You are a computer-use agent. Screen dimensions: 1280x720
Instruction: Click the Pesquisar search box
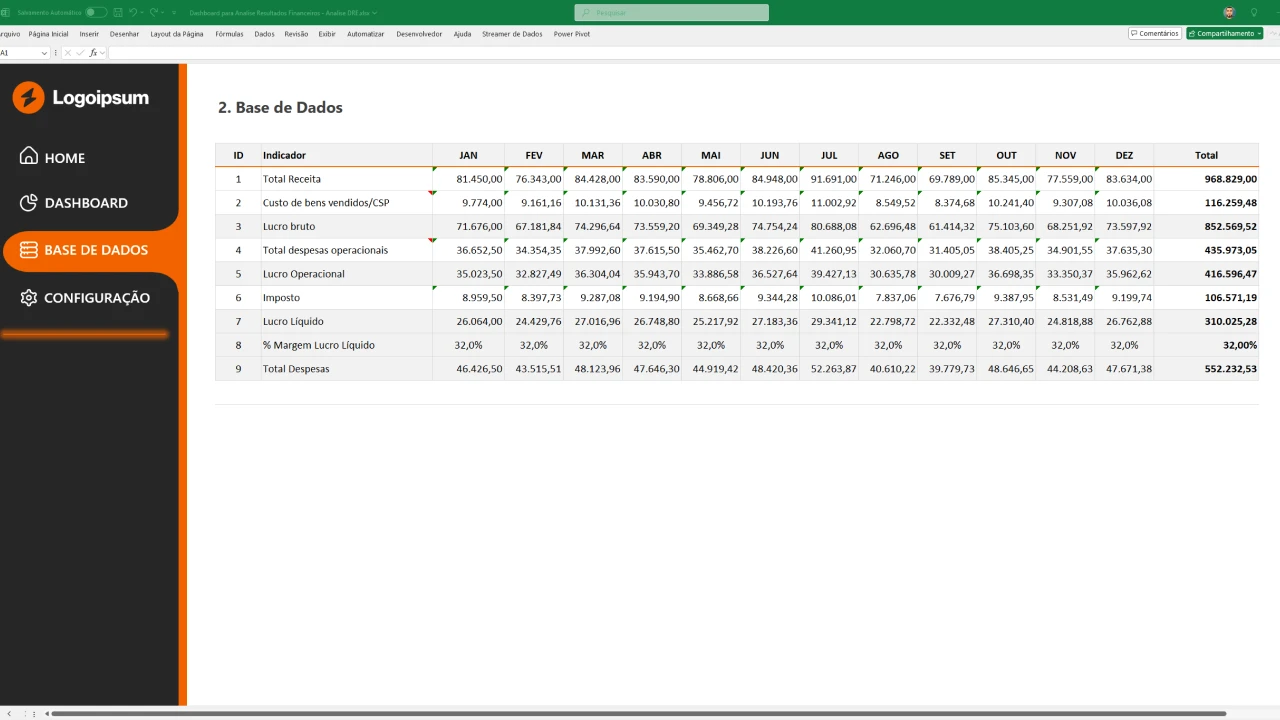671,13
